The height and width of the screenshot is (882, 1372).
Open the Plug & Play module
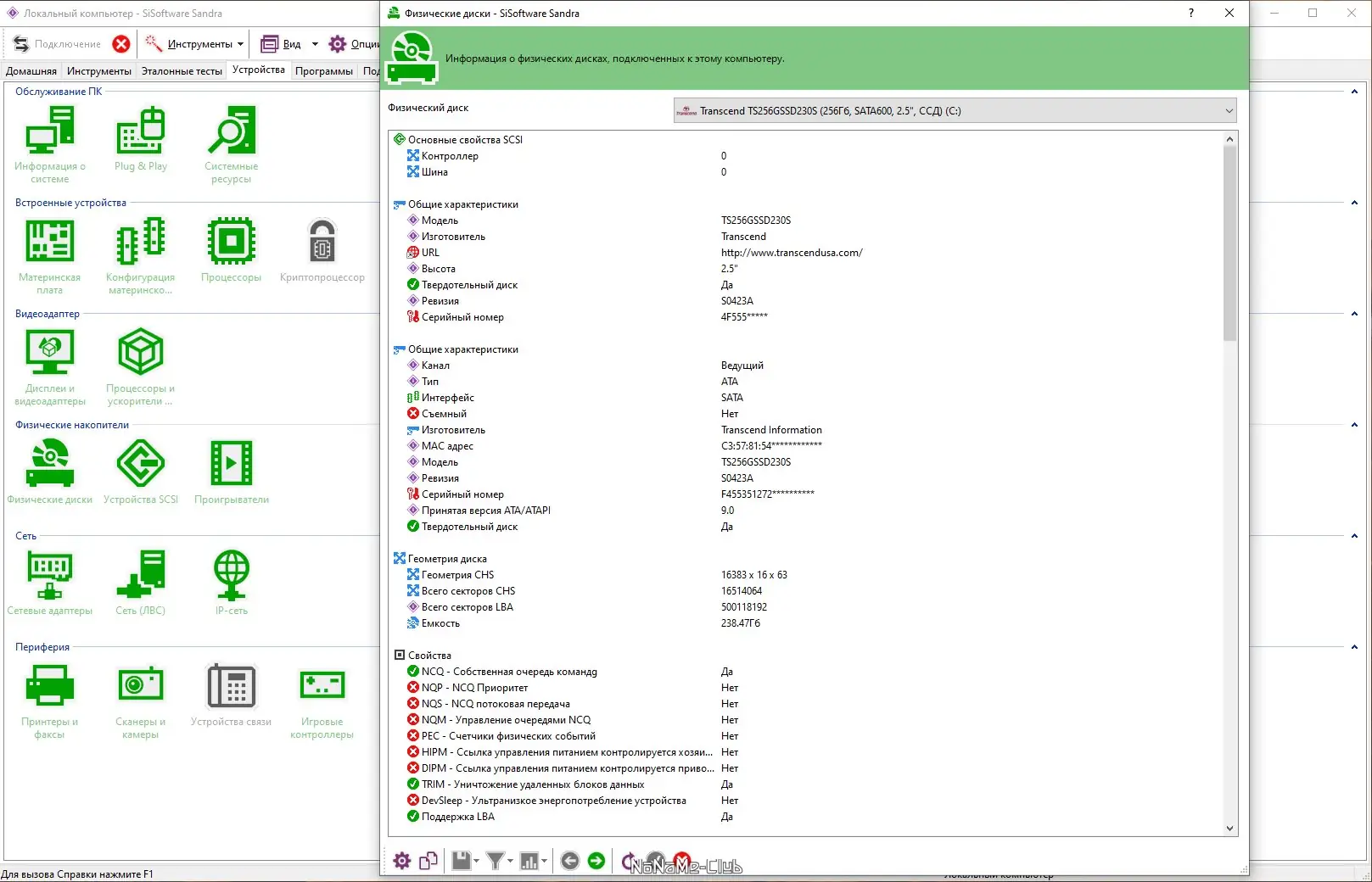141,138
